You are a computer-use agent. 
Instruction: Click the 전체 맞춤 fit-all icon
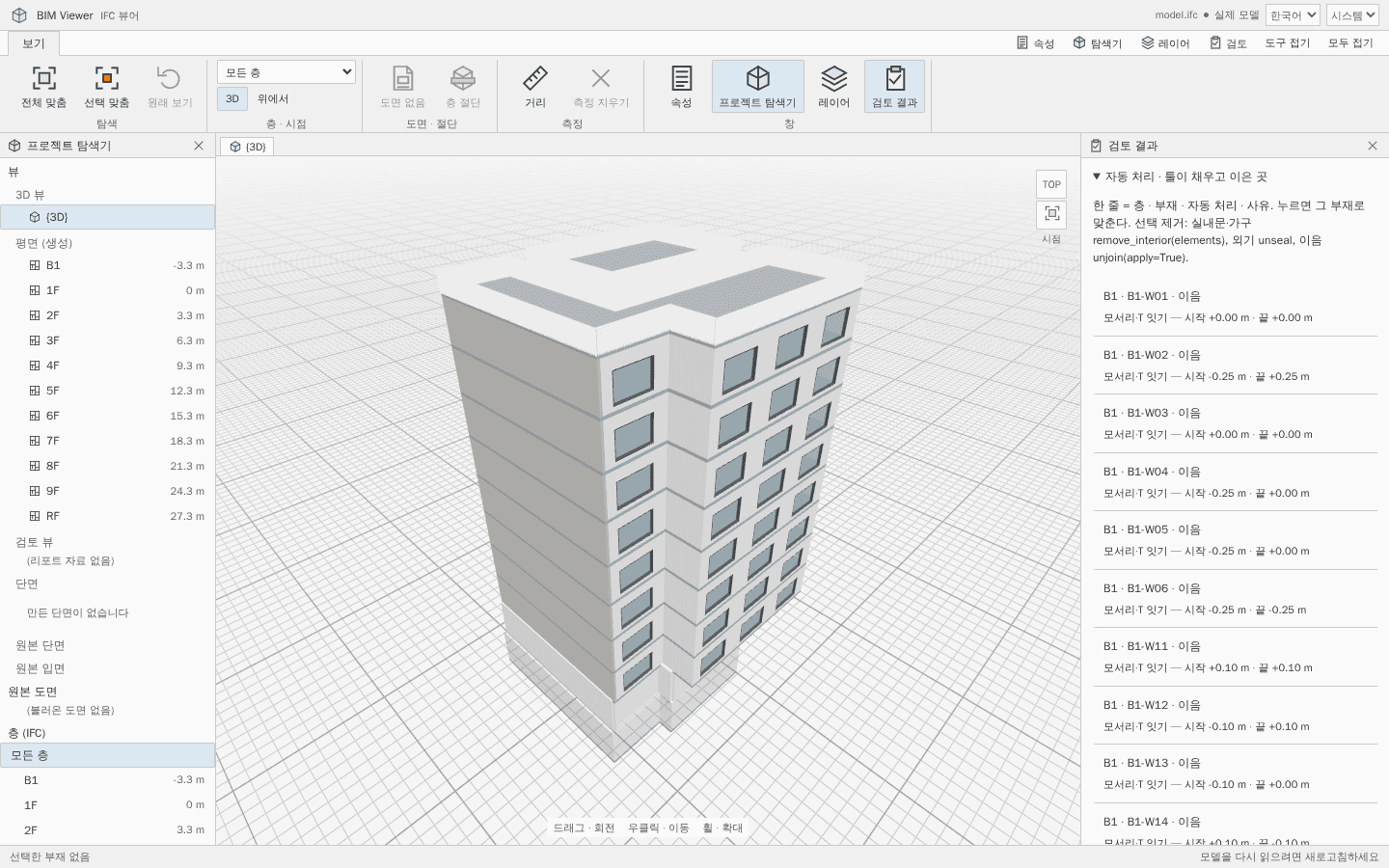point(44,78)
